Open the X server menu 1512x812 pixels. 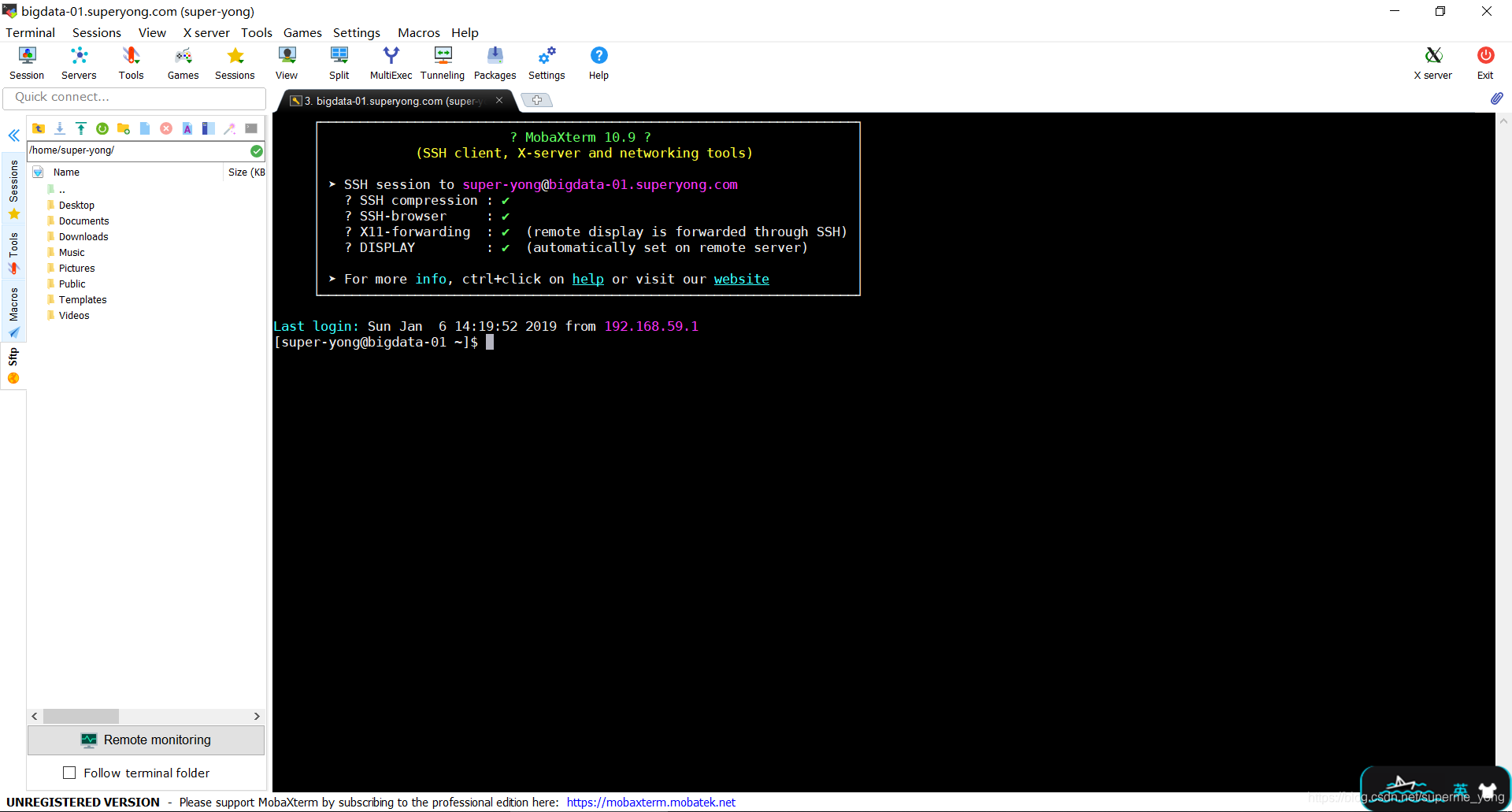[x=206, y=32]
